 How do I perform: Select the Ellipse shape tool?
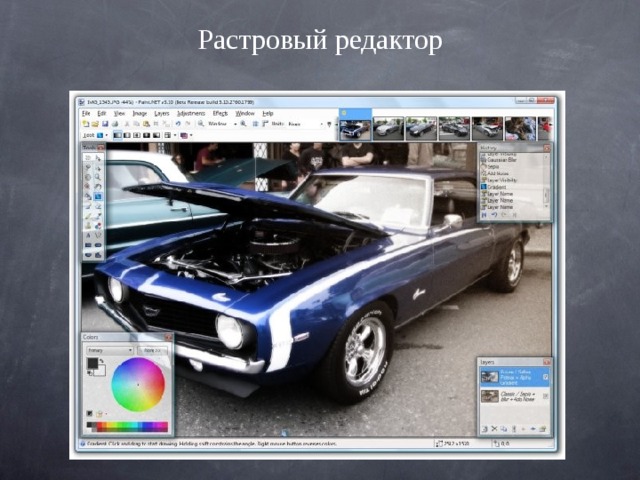pyautogui.click(x=88, y=255)
